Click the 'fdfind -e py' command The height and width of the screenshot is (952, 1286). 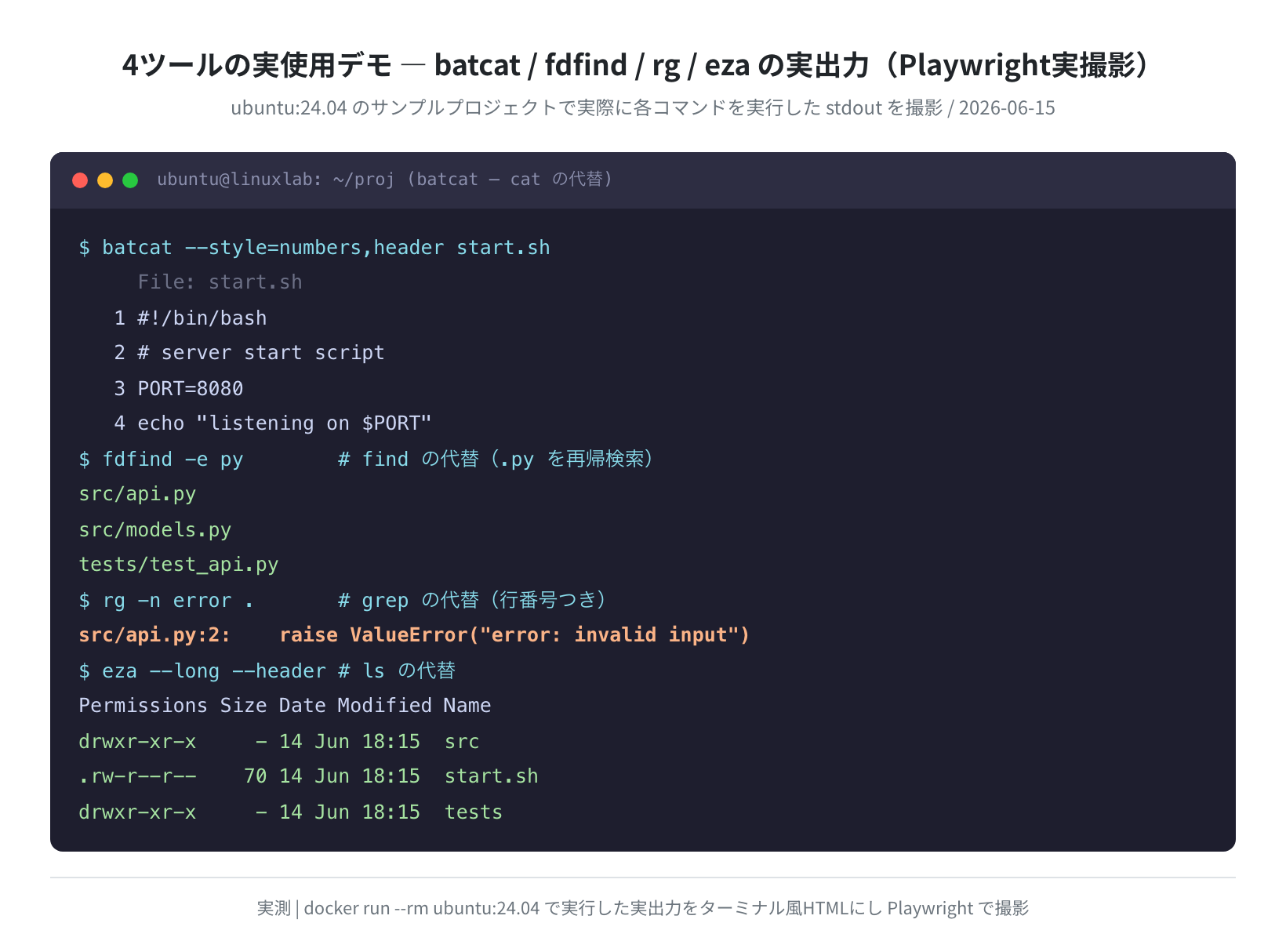(x=173, y=460)
